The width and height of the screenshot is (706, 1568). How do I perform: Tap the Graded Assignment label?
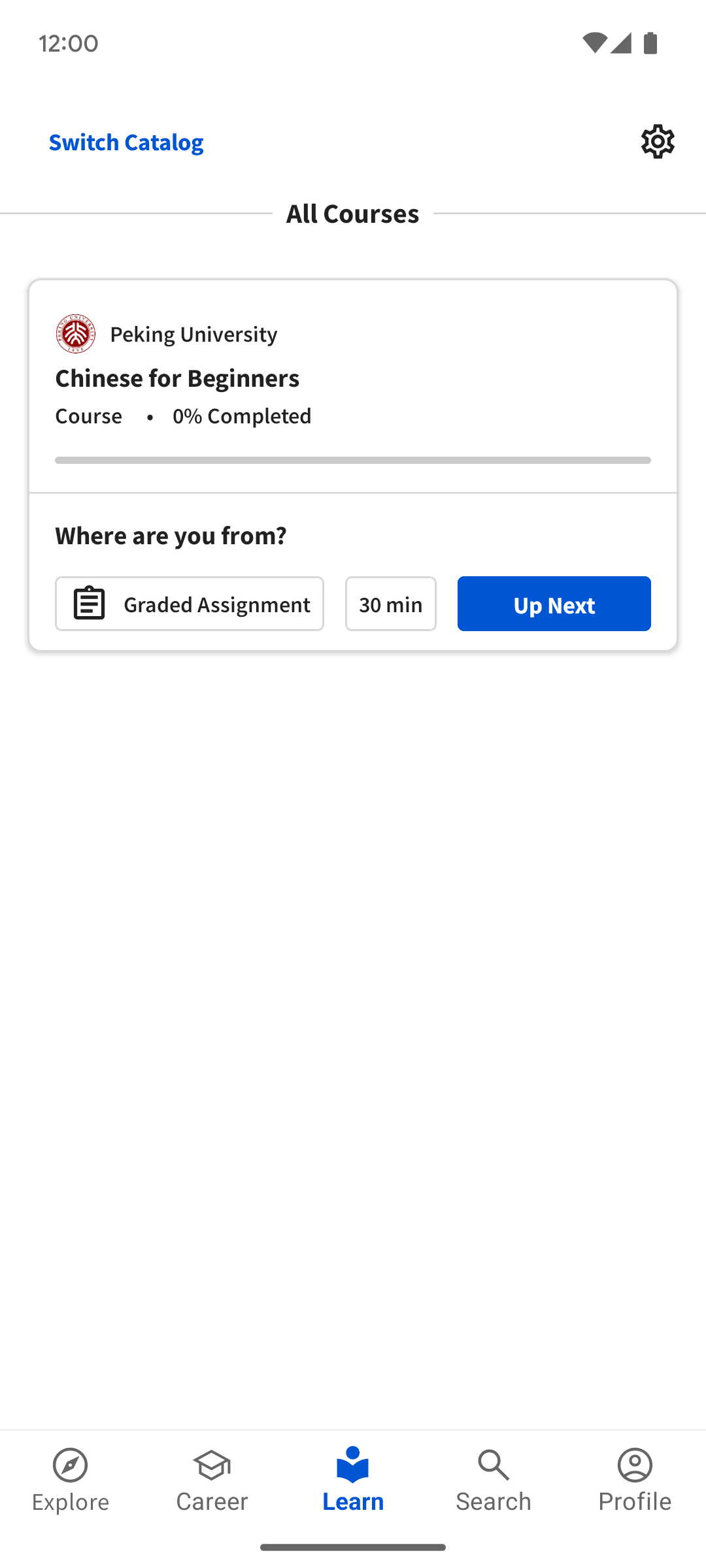point(216,604)
